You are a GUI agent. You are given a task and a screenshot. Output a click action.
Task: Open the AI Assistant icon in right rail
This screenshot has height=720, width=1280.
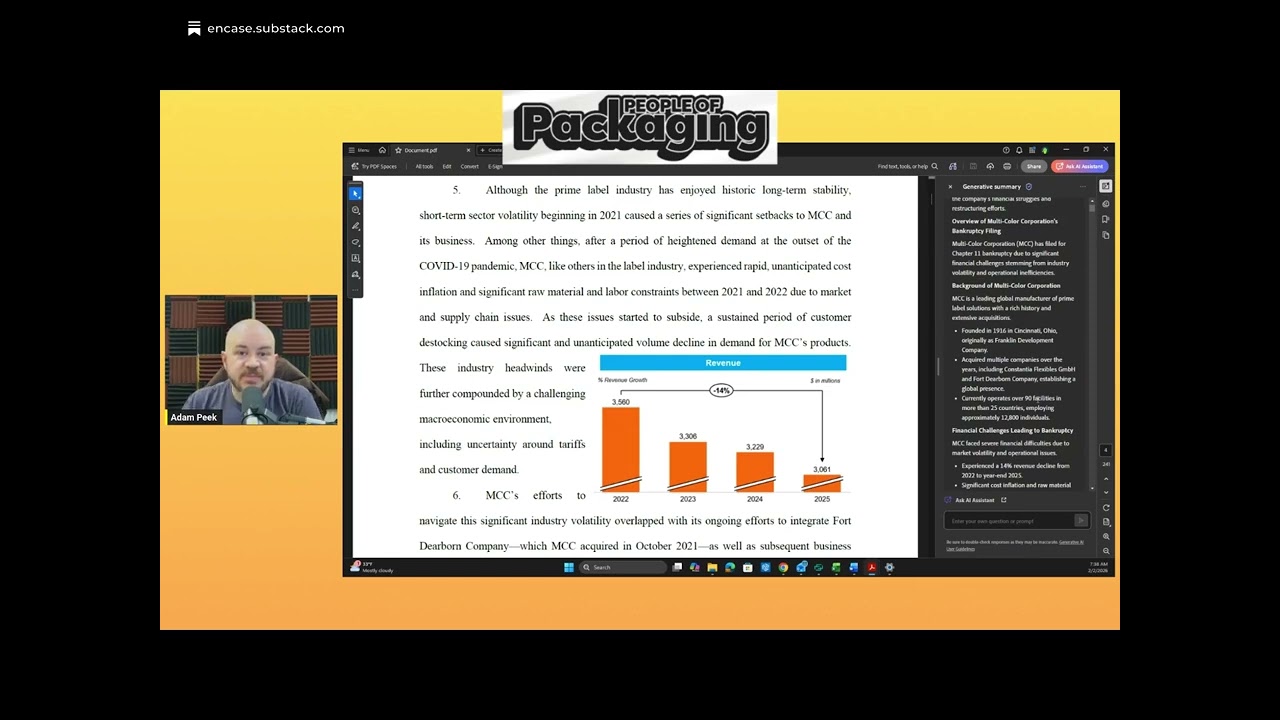(x=1105, y=203)
